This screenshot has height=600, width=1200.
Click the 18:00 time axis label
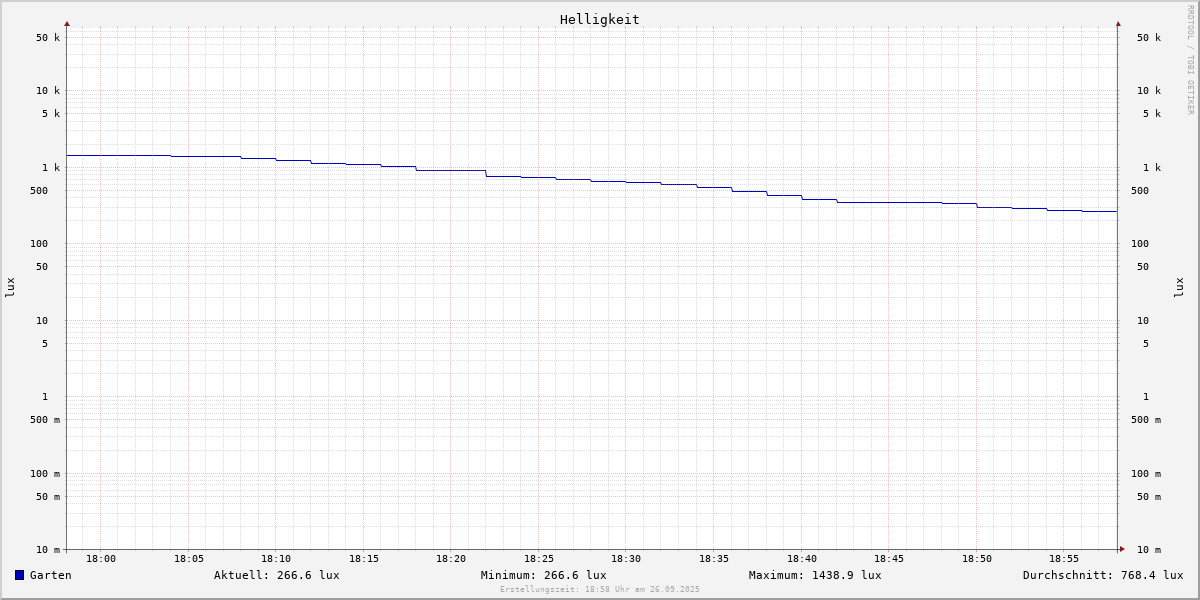[101, 559]
